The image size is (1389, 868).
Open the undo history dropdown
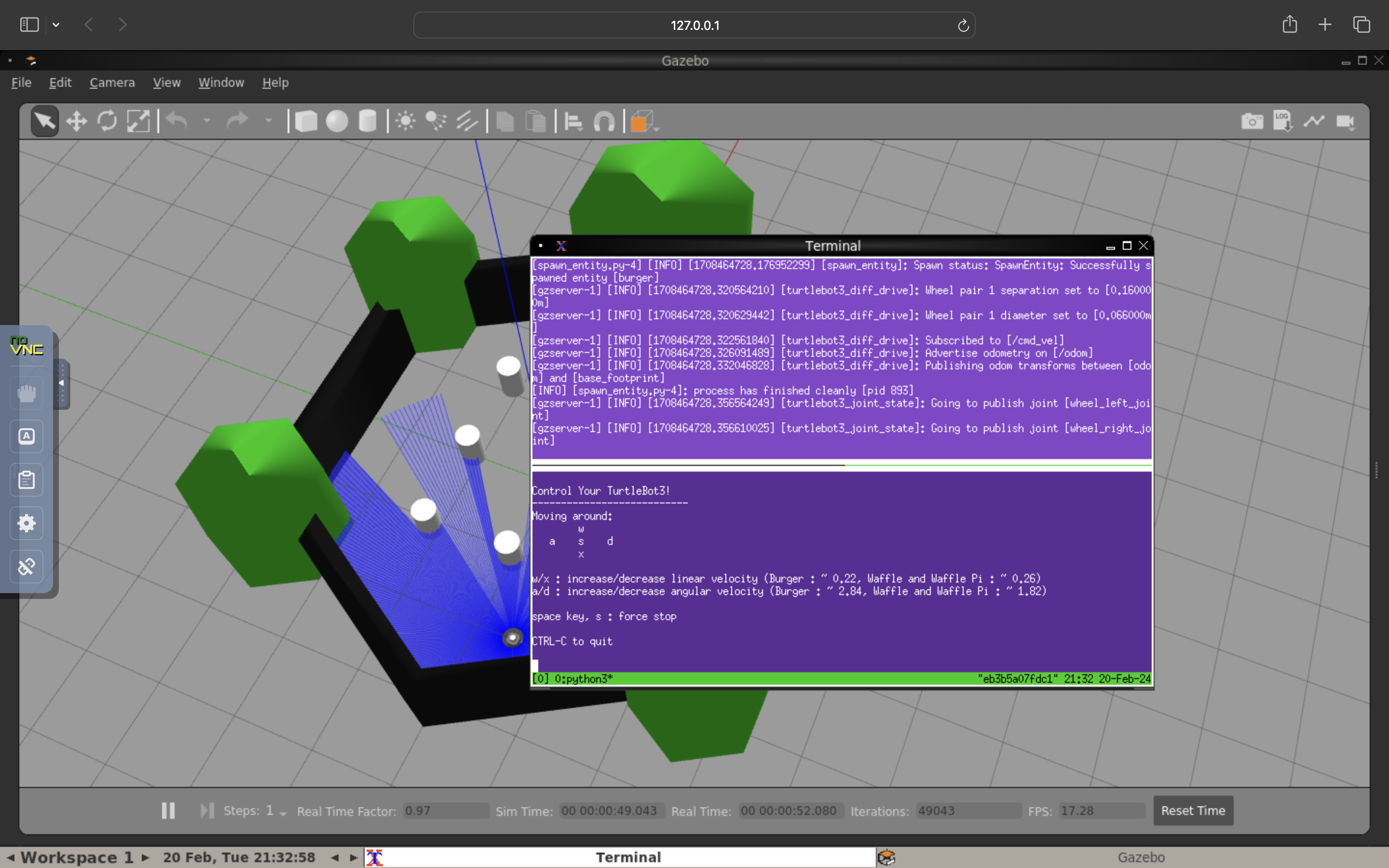tap(206, 121)
